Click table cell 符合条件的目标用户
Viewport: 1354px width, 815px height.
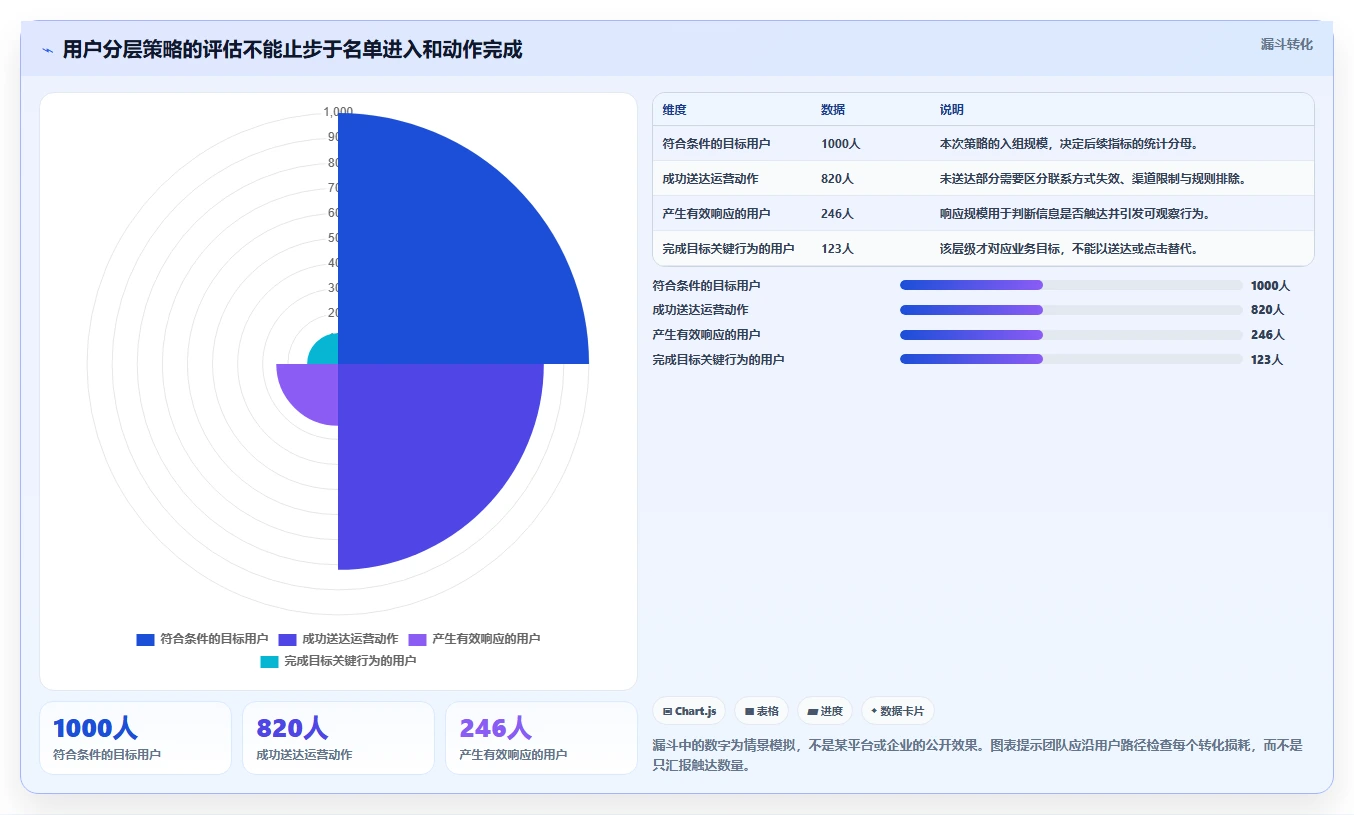click(716, 144)
